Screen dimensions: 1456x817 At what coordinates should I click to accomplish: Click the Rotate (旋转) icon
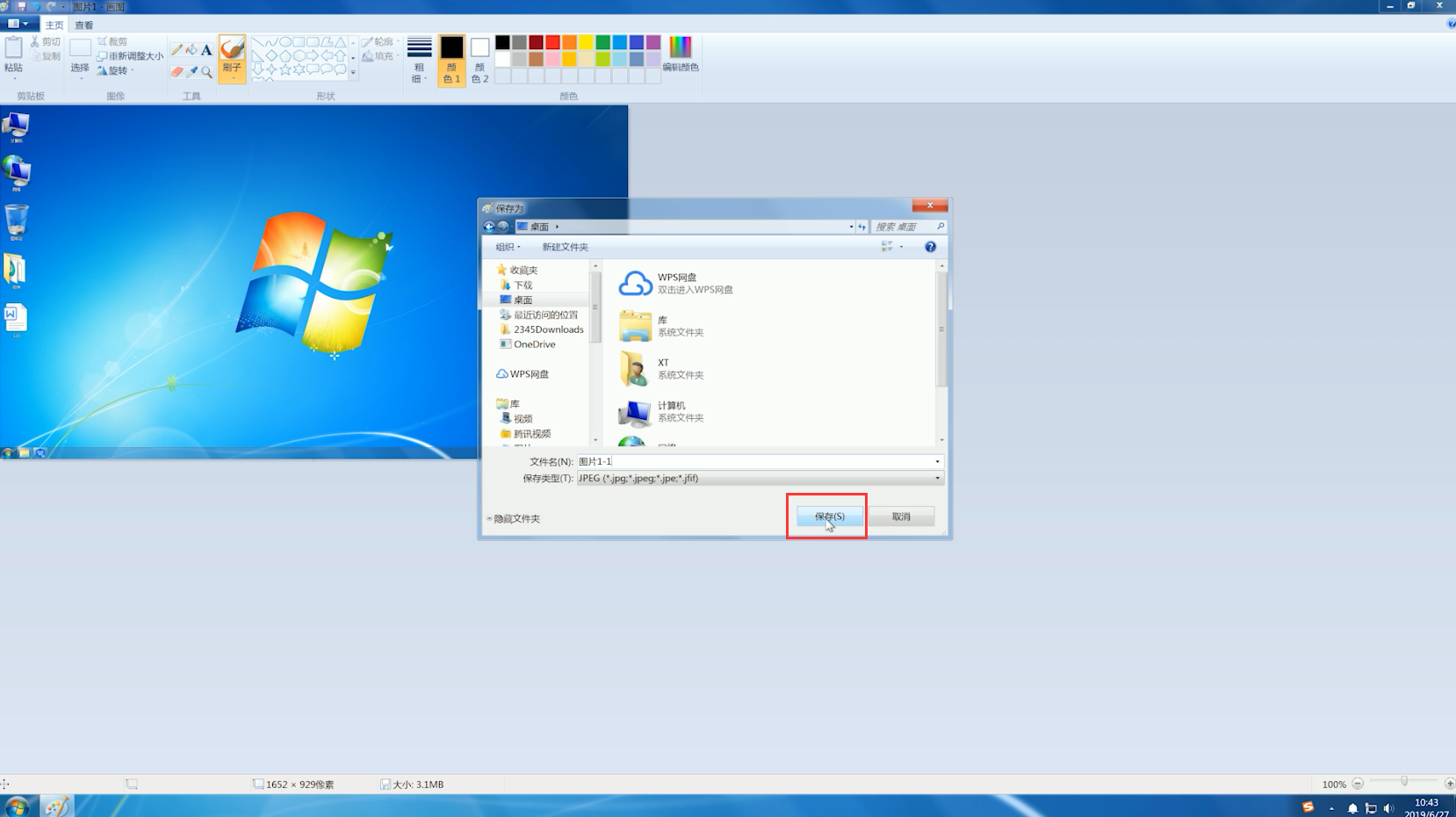[x=102, y=71]
